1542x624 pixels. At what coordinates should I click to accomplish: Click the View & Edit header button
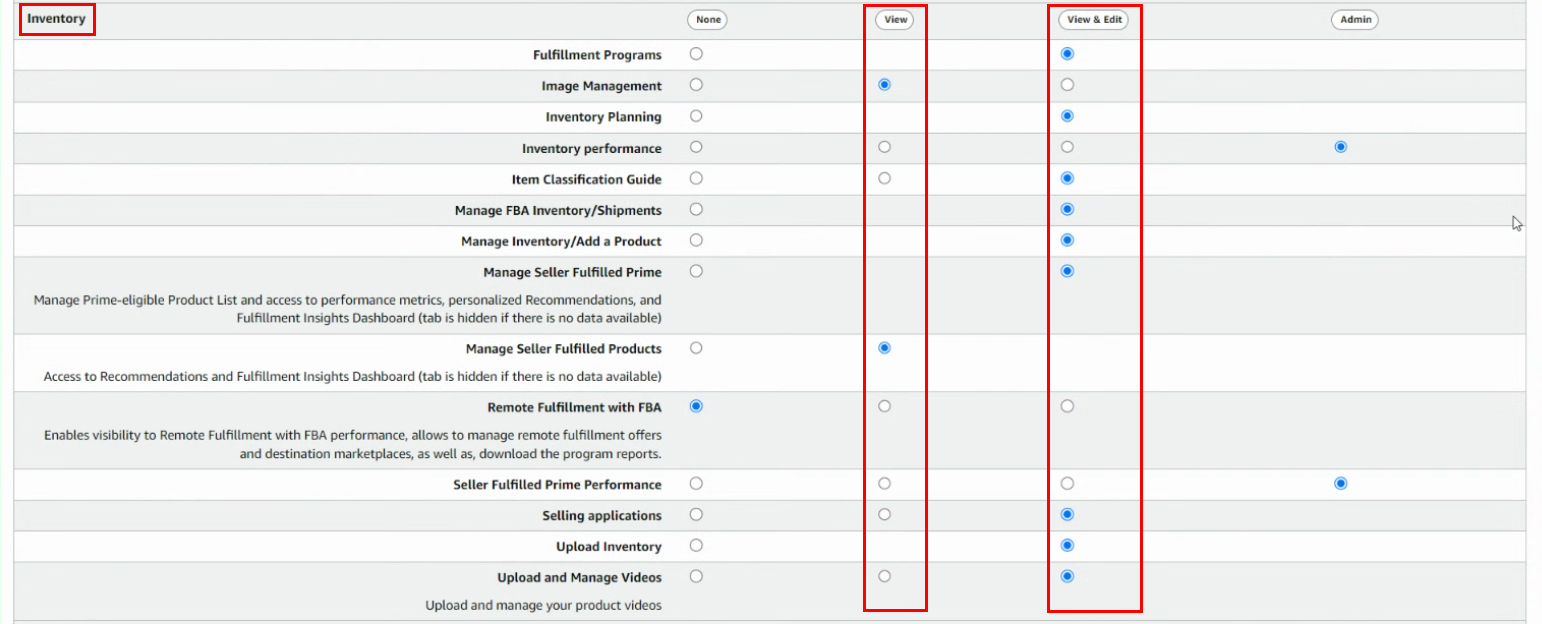[1093, 20]
